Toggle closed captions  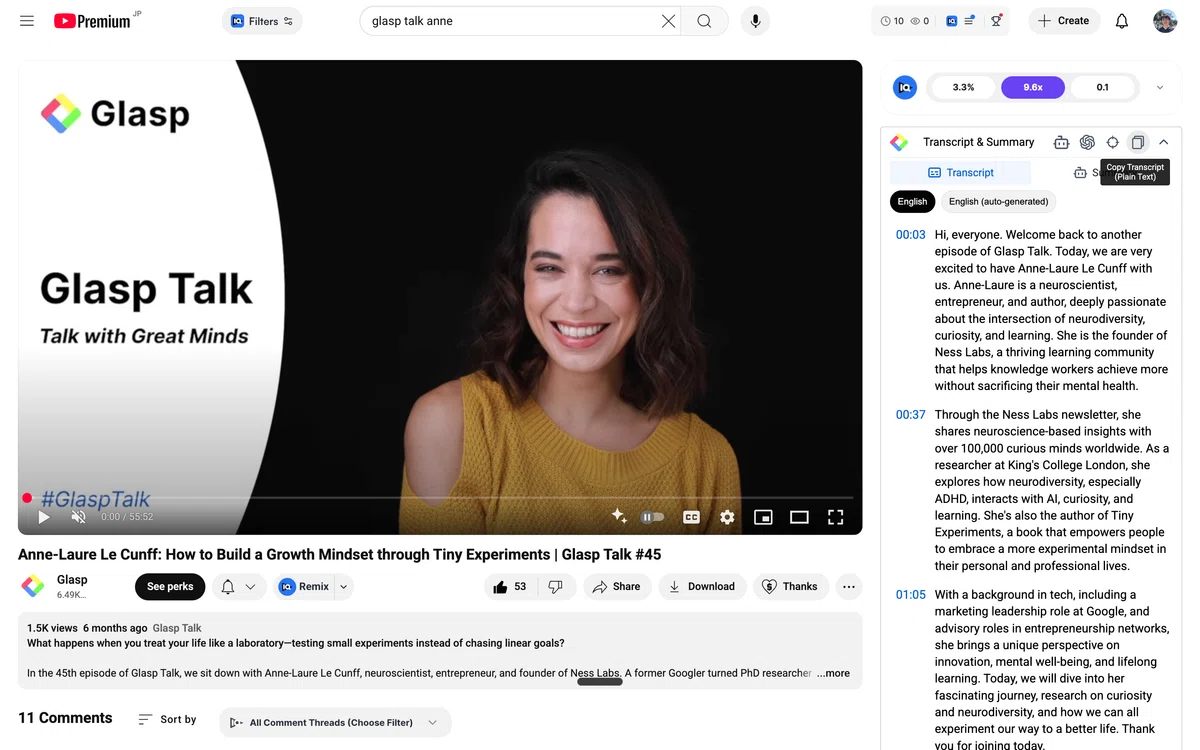coord(691,517)
